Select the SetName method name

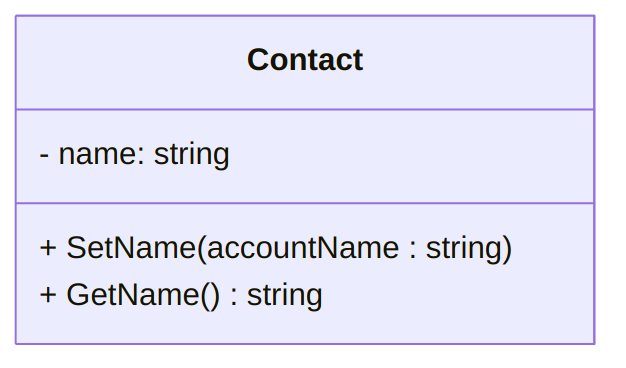131,248
